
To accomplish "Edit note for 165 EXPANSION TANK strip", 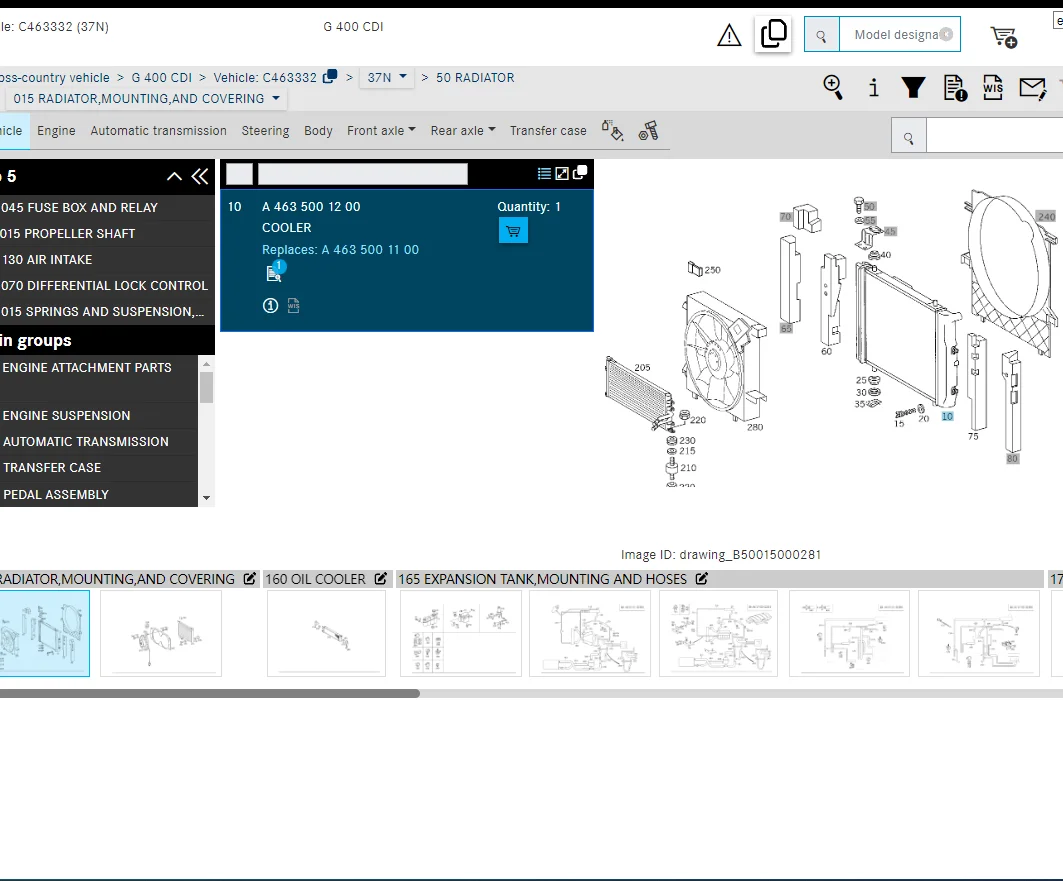I will click(702, 579).
